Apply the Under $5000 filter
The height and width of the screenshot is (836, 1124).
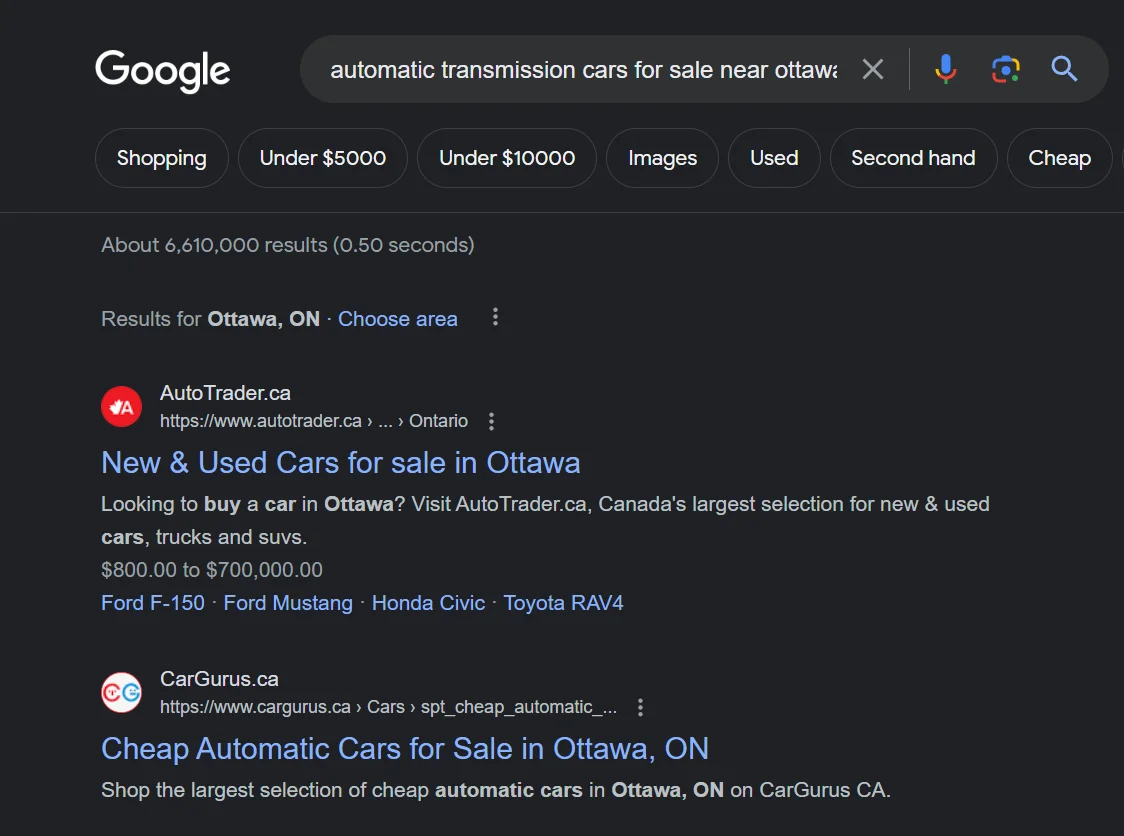pos(322,158)
